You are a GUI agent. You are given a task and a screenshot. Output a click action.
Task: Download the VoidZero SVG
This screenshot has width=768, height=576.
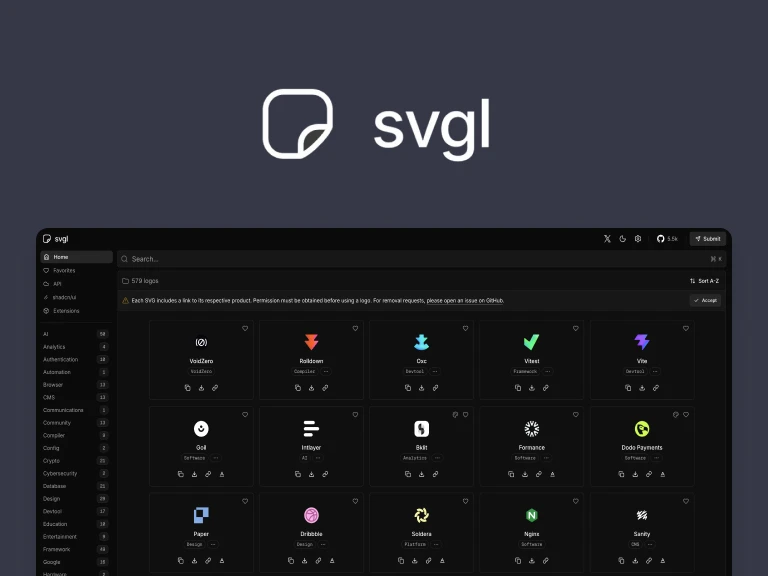point(201,387)
